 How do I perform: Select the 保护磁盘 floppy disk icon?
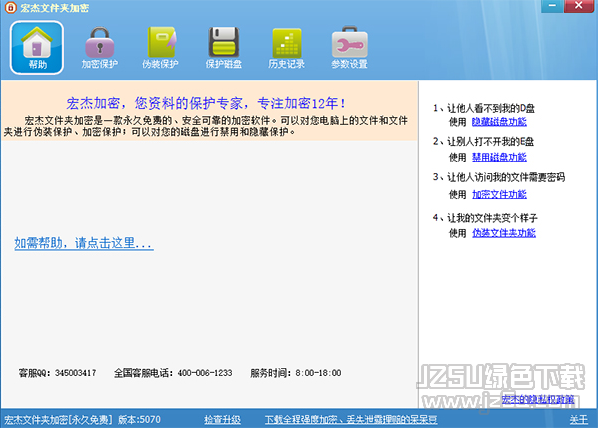223,47
